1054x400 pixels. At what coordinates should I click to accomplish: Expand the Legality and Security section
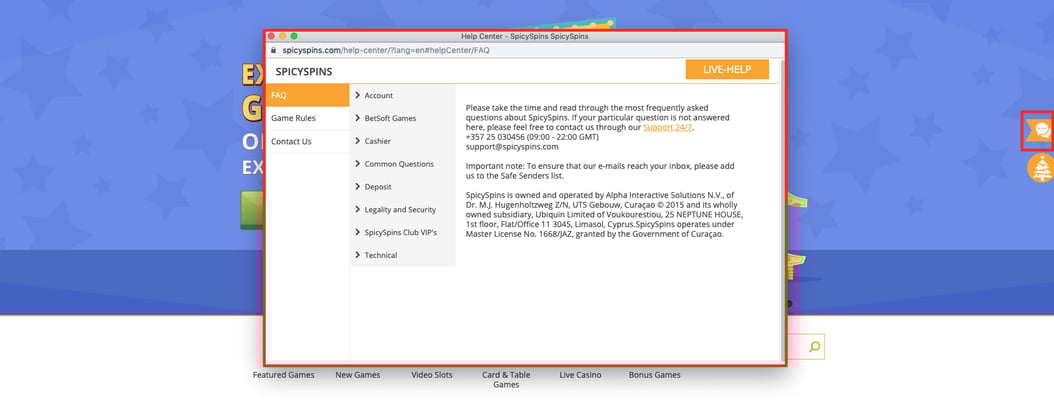pos(403,210)
